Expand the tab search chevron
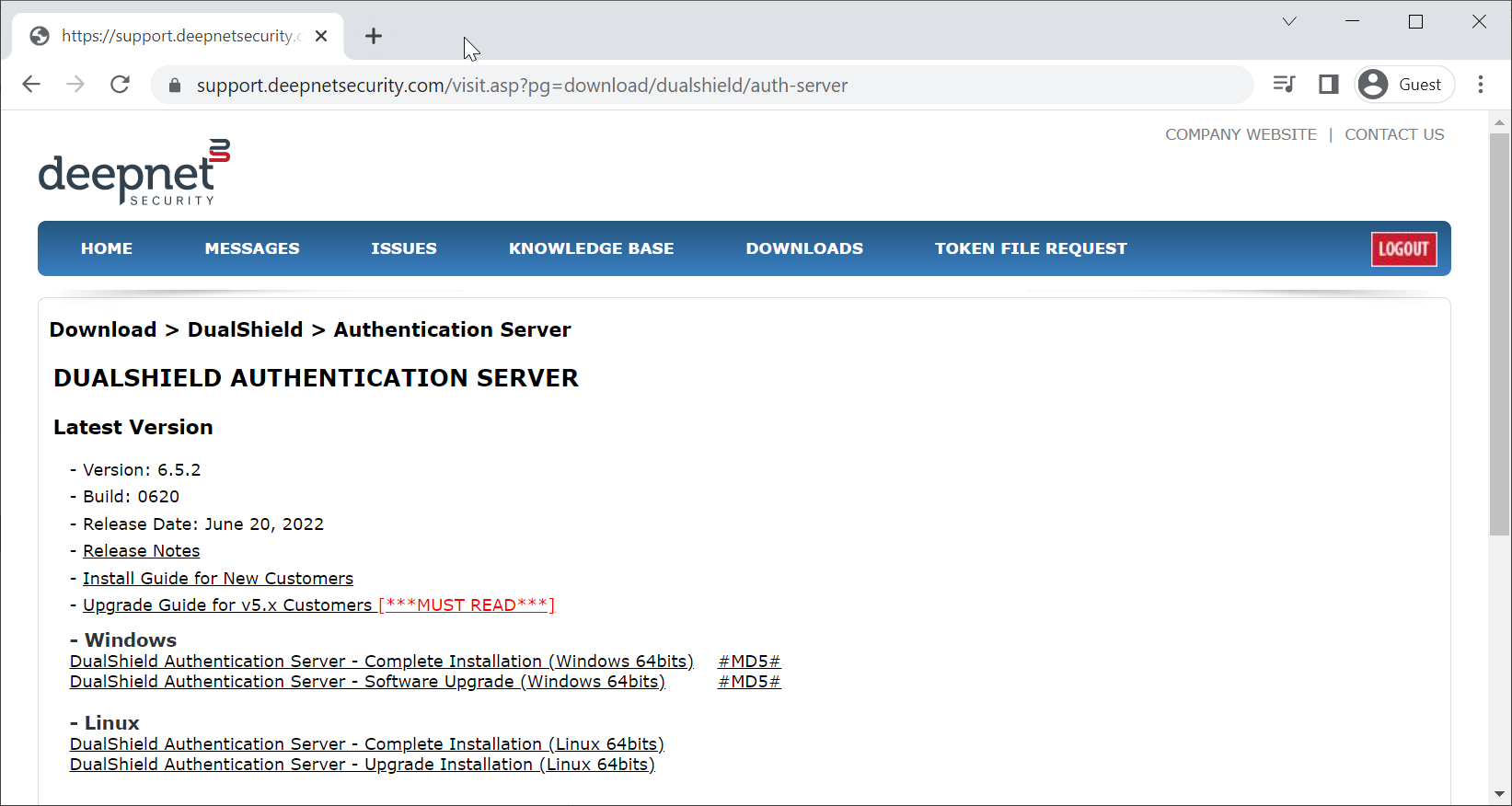Image resolution: width=1512 pixels, height=806 pixels. pyautogui.click(x=1288, y=22)
